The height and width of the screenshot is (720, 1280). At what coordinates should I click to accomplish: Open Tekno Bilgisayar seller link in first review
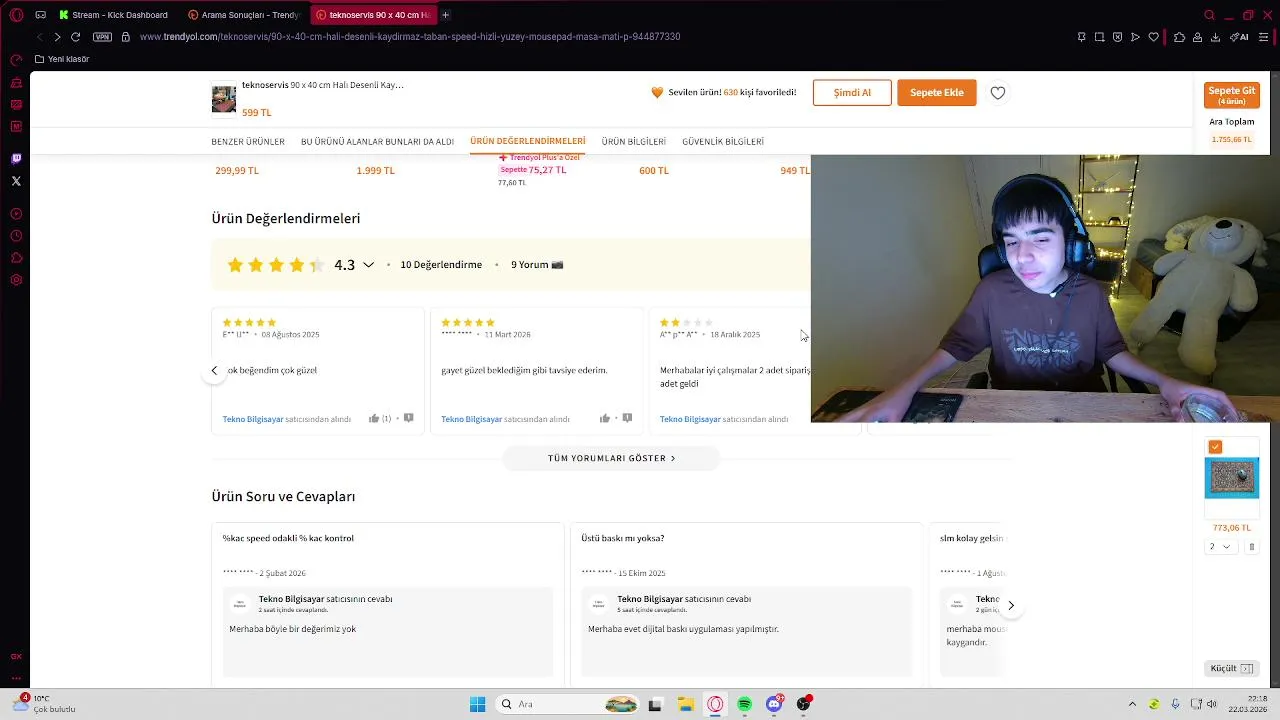[x=253, y=419]
